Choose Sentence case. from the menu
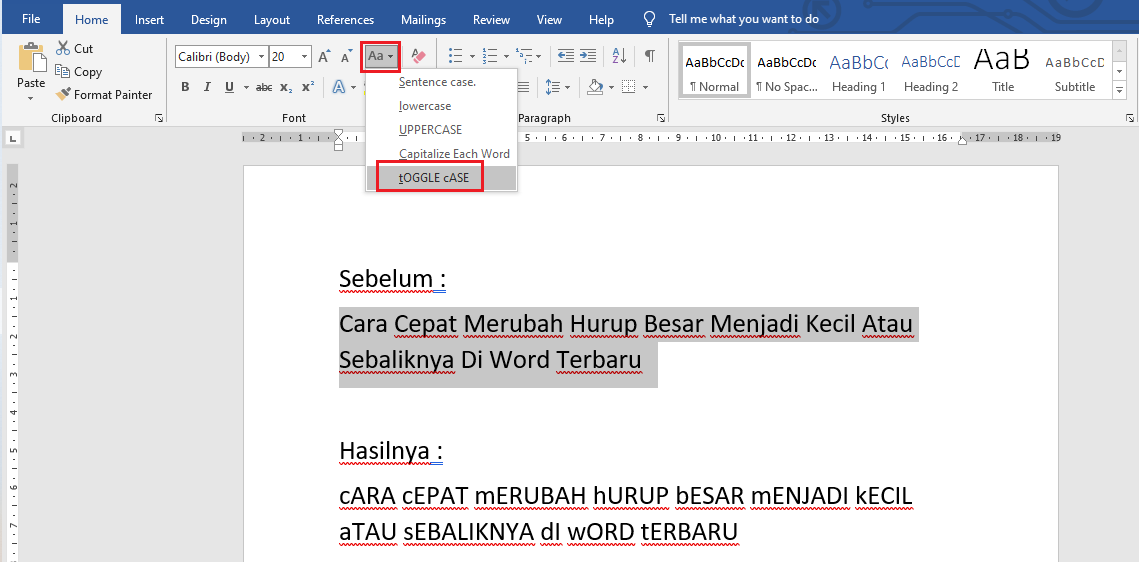Image resolution: width=1139 pixels, height=562 pixels. (442, 82)
